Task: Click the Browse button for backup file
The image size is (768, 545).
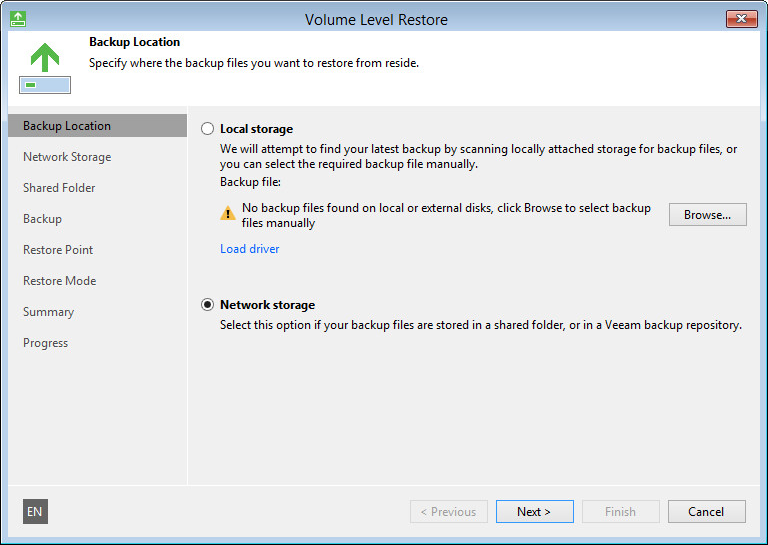Action: 707,214
